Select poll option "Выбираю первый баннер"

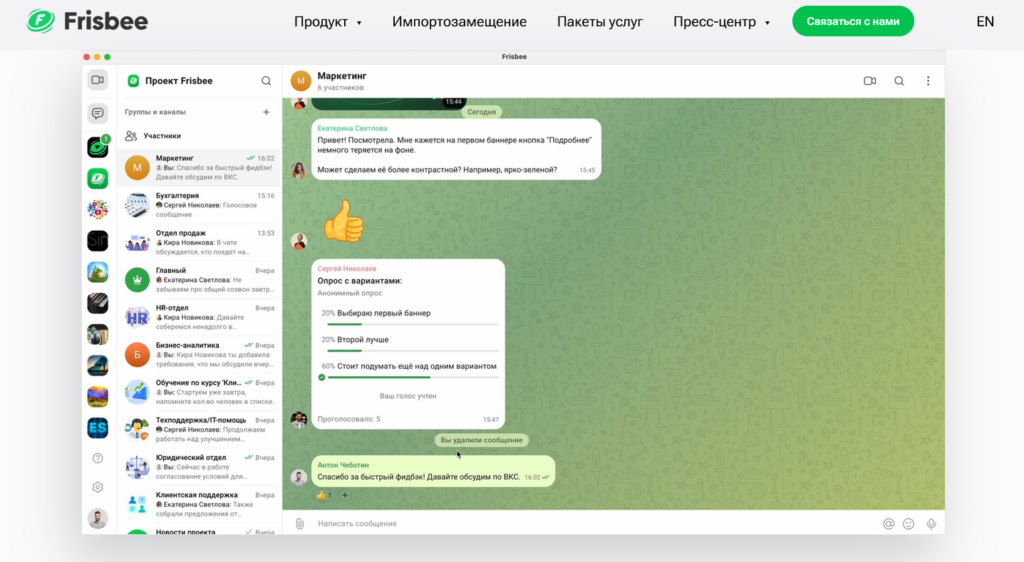point(376,313)
